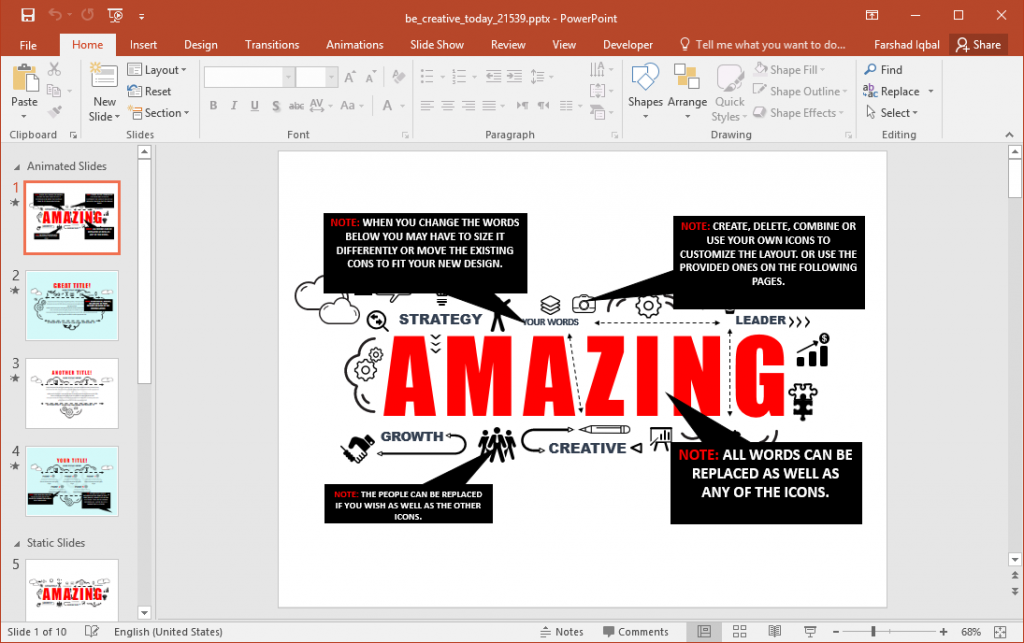Apply Italic formatting to text
This screenshot has width=1024, height=643.
tap(232, 105)
